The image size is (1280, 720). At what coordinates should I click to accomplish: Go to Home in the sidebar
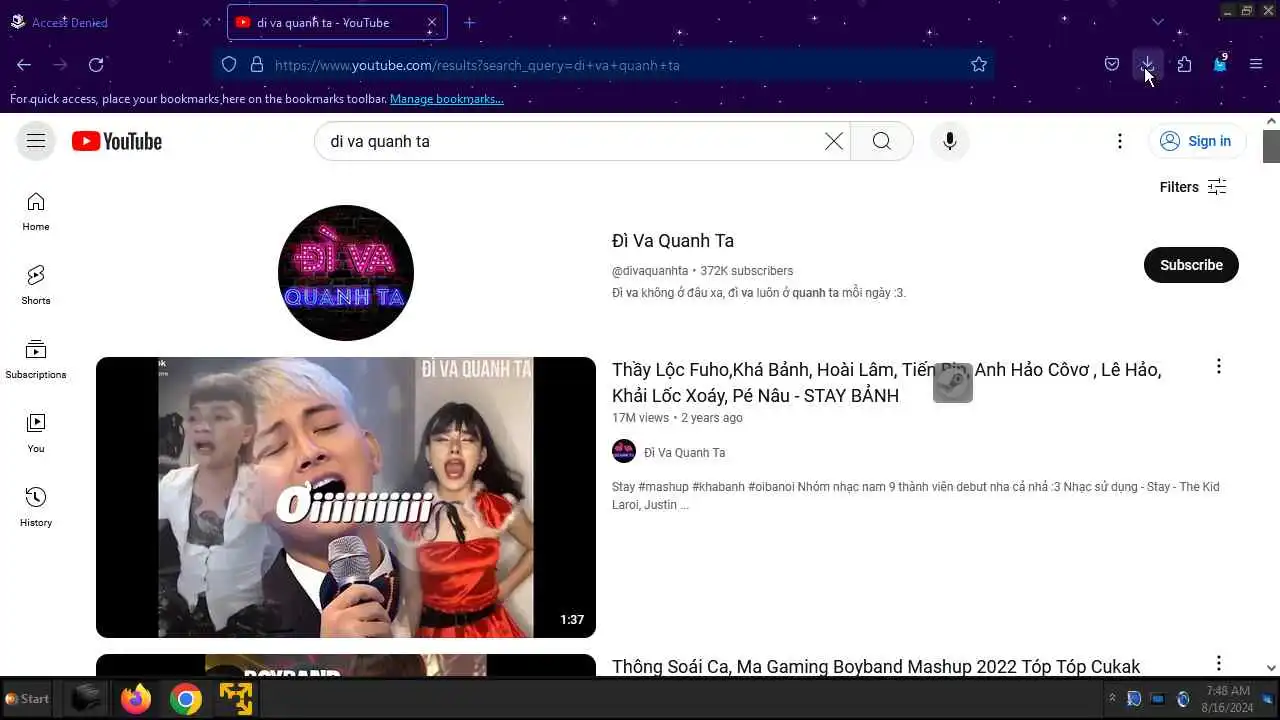pos(36,211)
